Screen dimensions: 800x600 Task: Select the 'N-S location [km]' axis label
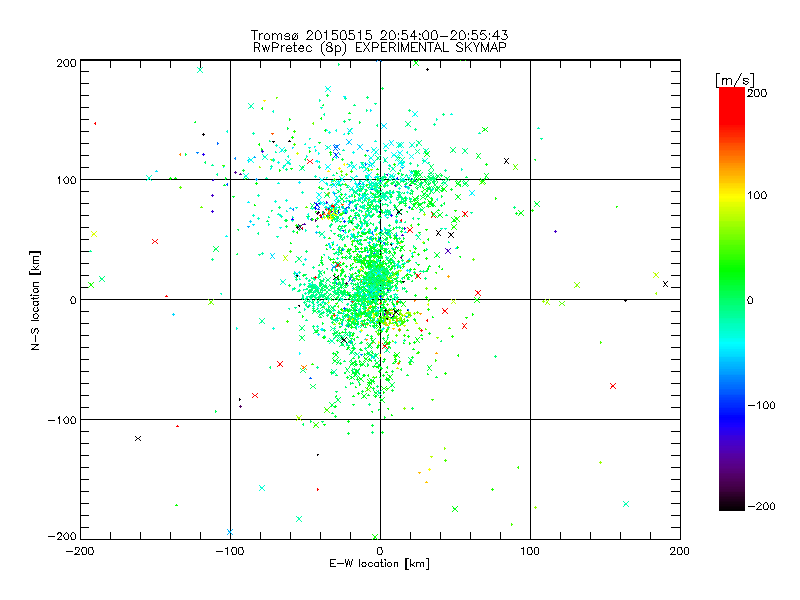35,300
